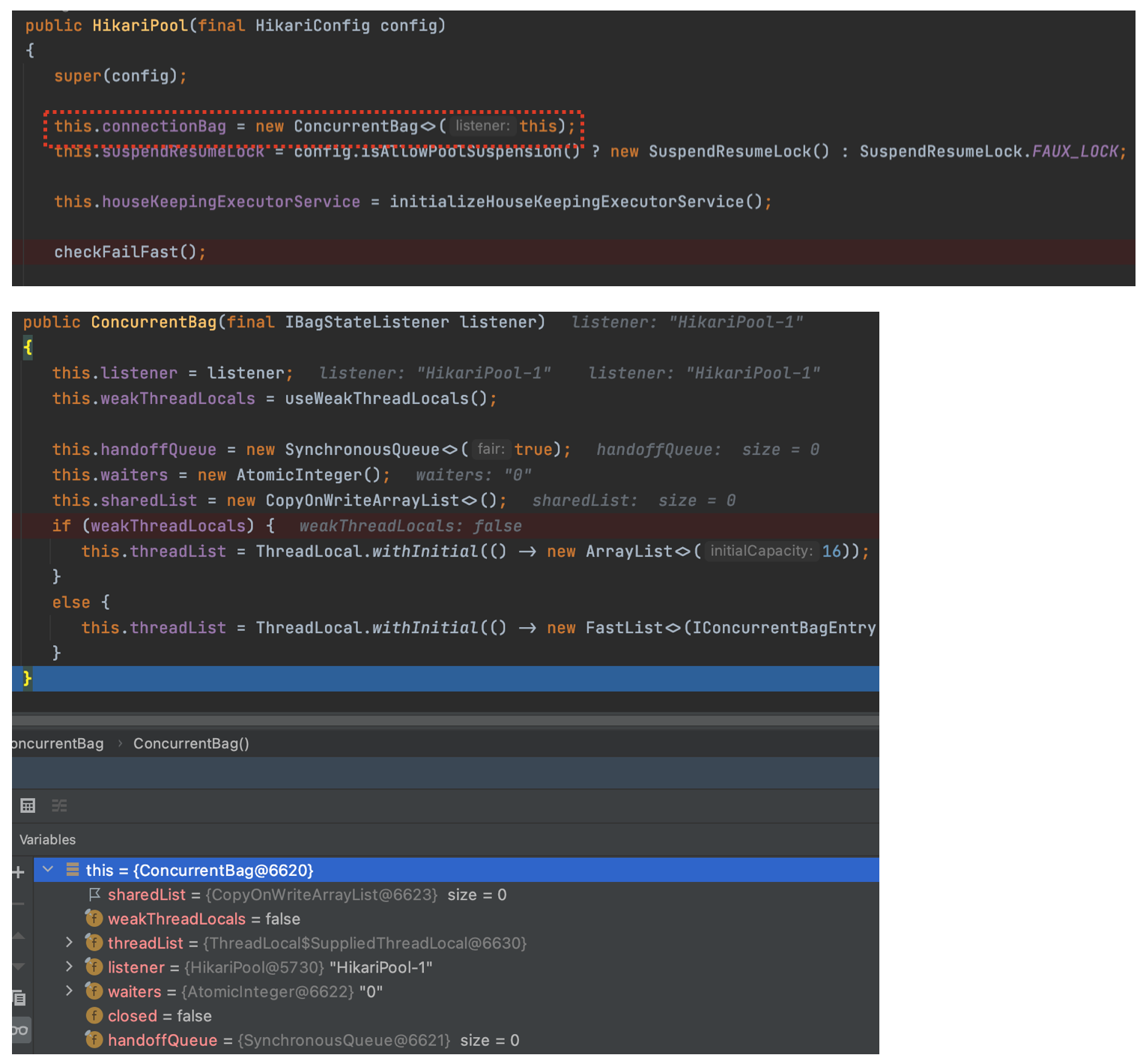Click the highlighted closing brace execution line
The width and height of the screenshot is (1143, 1064).
[x=445, y=679]
